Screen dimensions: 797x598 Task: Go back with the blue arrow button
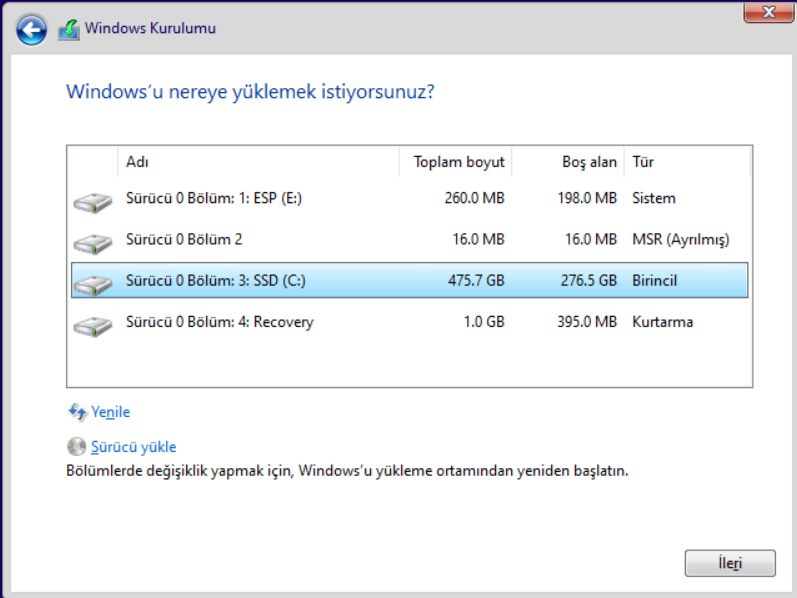click(31, 30)
